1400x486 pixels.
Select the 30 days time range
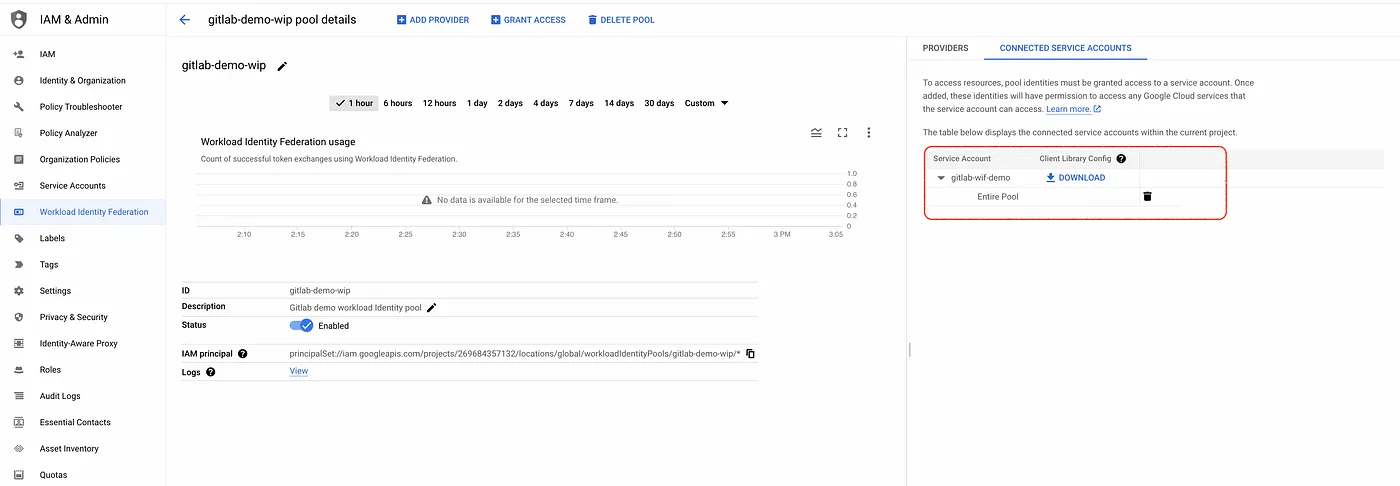pyautogui.click(x=659, y=103)
